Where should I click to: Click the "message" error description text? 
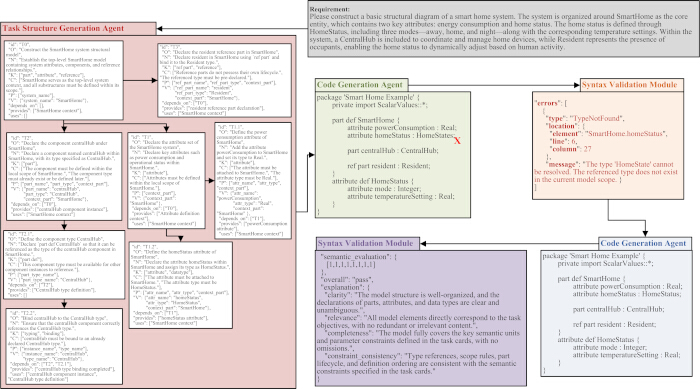click(x=606, y=172)
